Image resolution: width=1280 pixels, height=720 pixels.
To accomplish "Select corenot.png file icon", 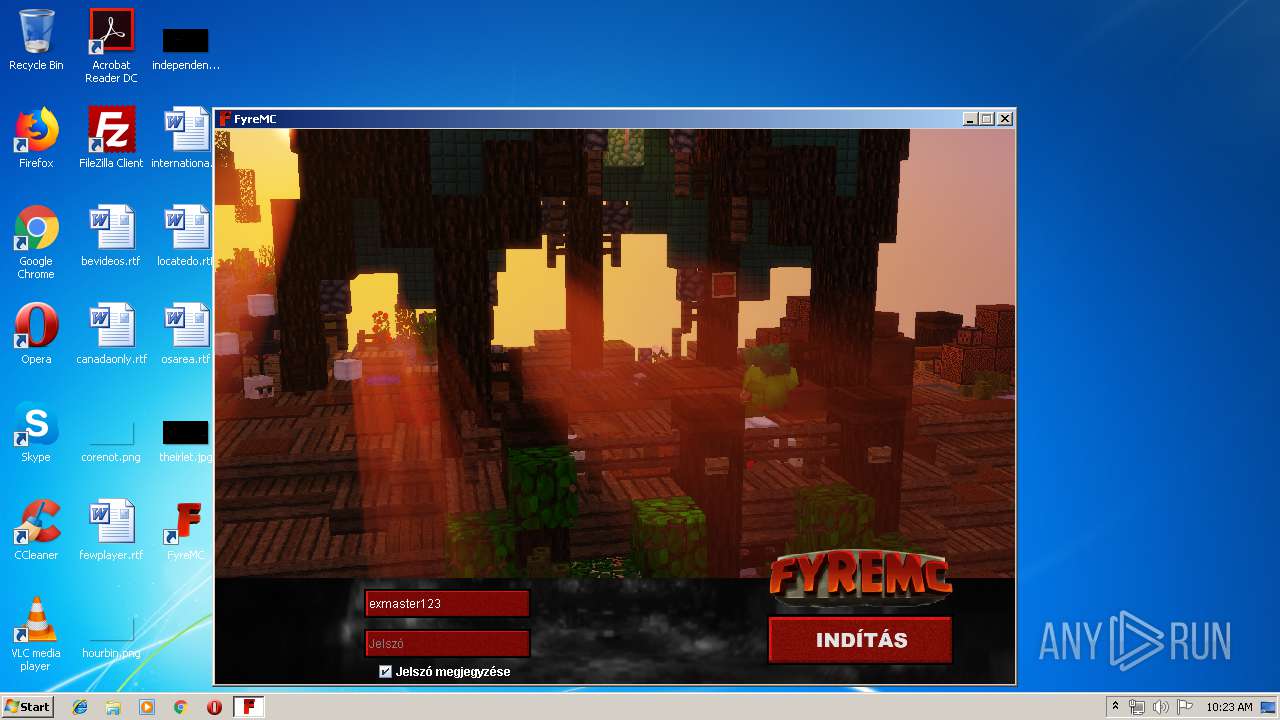I will pyautogui.click(x=111, y=442).
